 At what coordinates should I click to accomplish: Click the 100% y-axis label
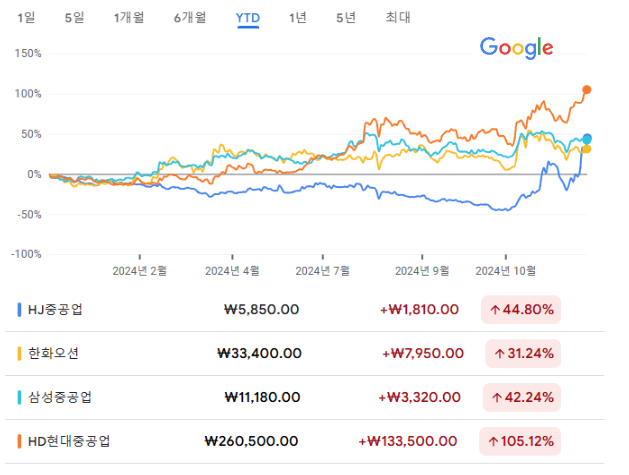[28, 94]
